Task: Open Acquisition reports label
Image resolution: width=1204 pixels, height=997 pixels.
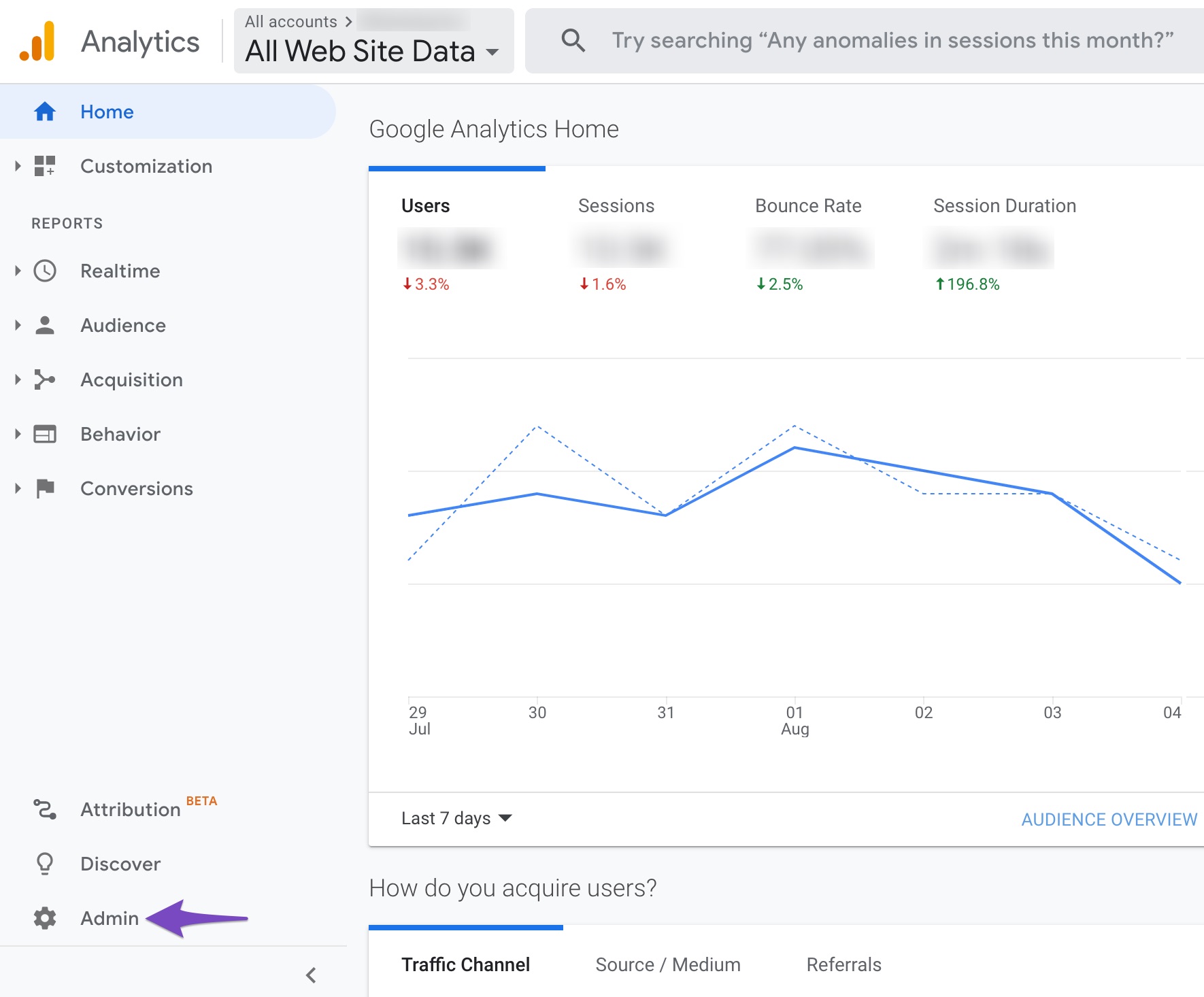Action: (132, 379)
